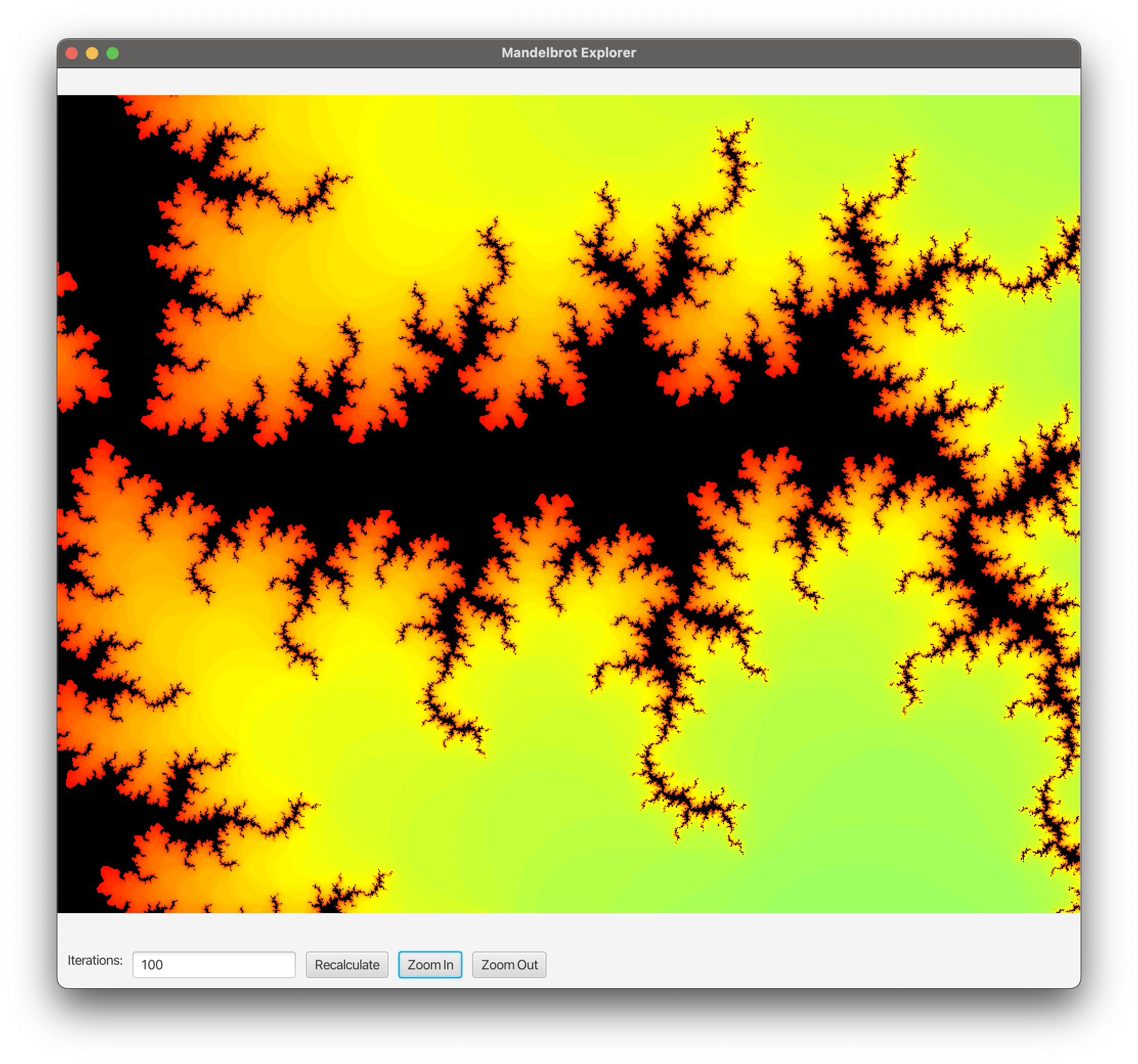Click the 'Iterations:' label text
This screenshot has height=1064, width=1138.
(95, 960)
